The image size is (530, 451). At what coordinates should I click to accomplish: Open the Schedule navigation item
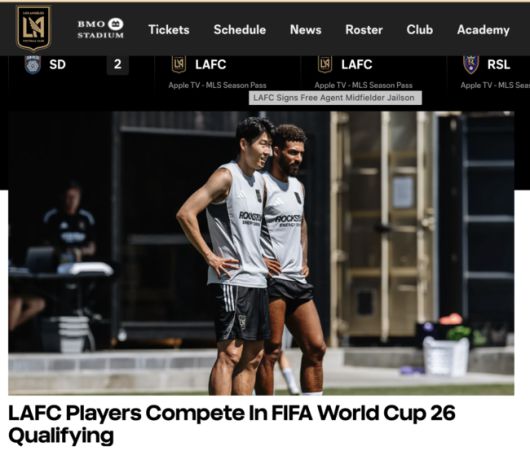pos(240,30)
